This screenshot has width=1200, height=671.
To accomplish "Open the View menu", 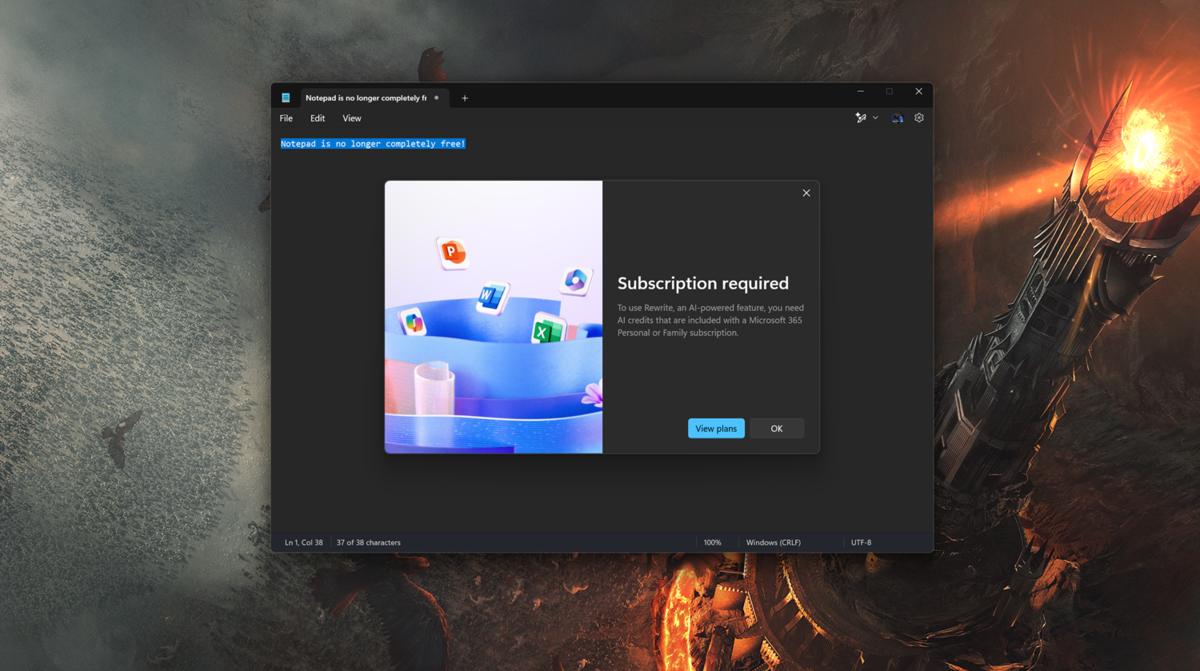I will [x=351, y=117].
